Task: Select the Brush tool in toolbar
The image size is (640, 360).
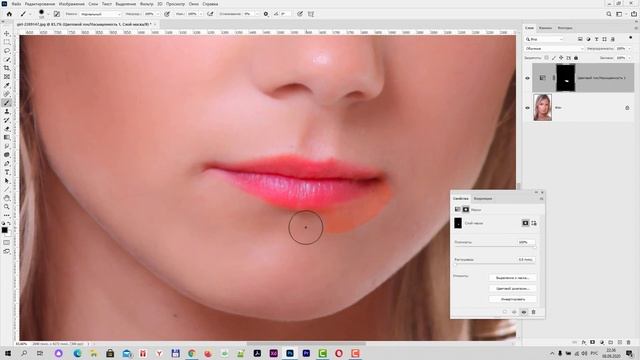Action: coord(7,103)
